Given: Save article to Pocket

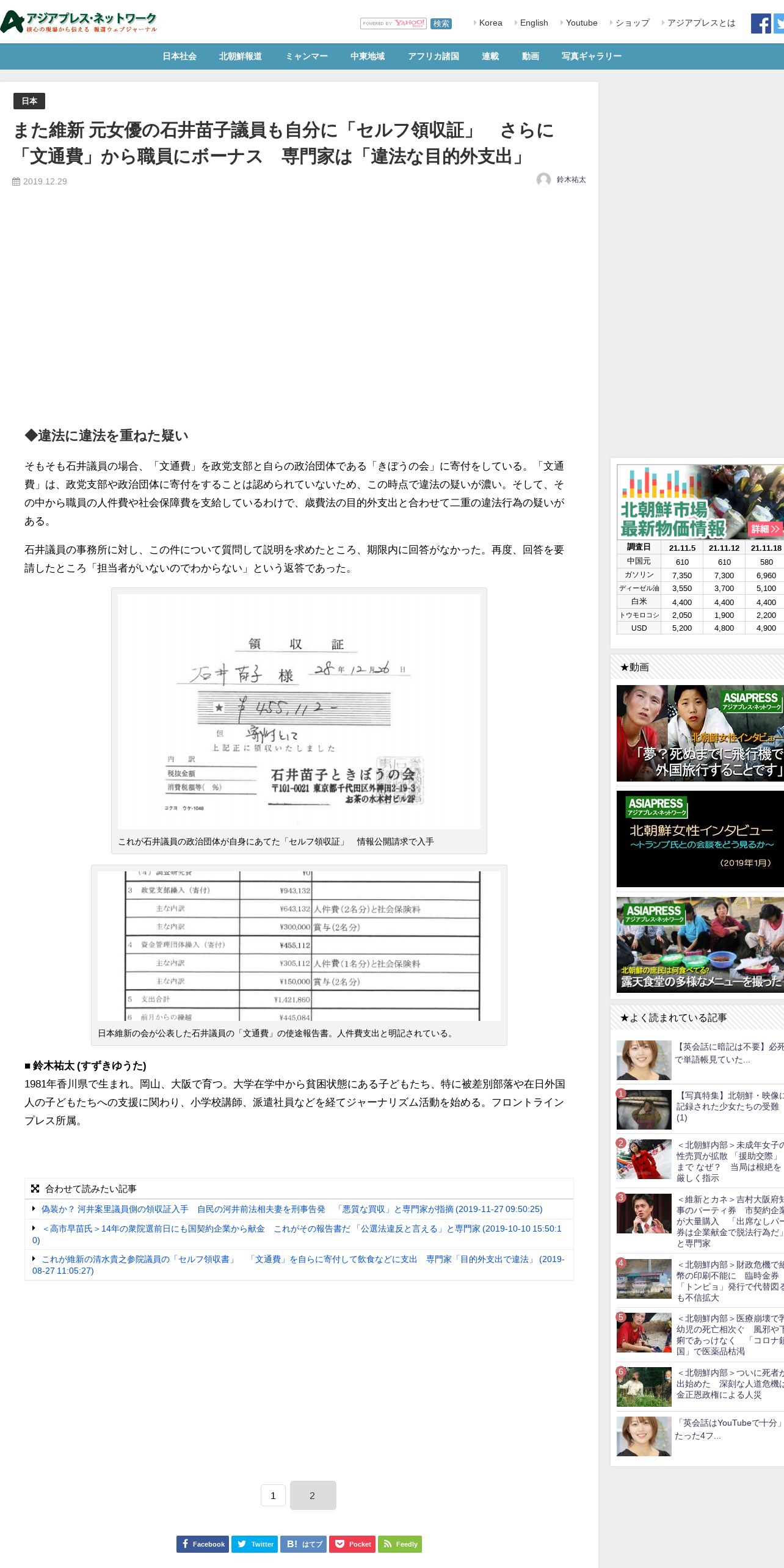Looking at the screenshot, I should [x=352, y=1544].
